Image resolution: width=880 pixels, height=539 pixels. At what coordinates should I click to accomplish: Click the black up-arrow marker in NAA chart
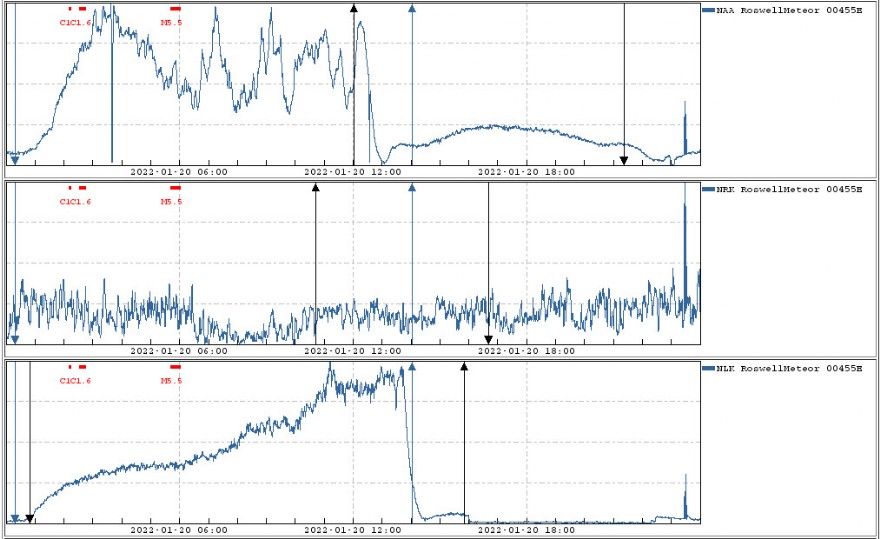(x=354, y=7)
